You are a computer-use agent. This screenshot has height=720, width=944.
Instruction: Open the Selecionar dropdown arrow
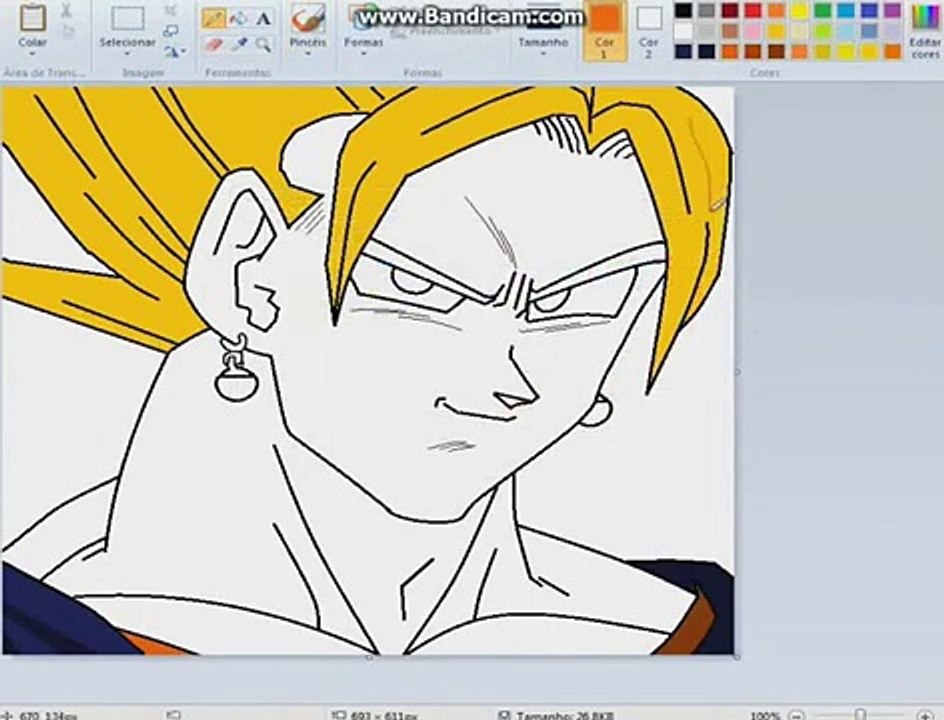point(127,54)
